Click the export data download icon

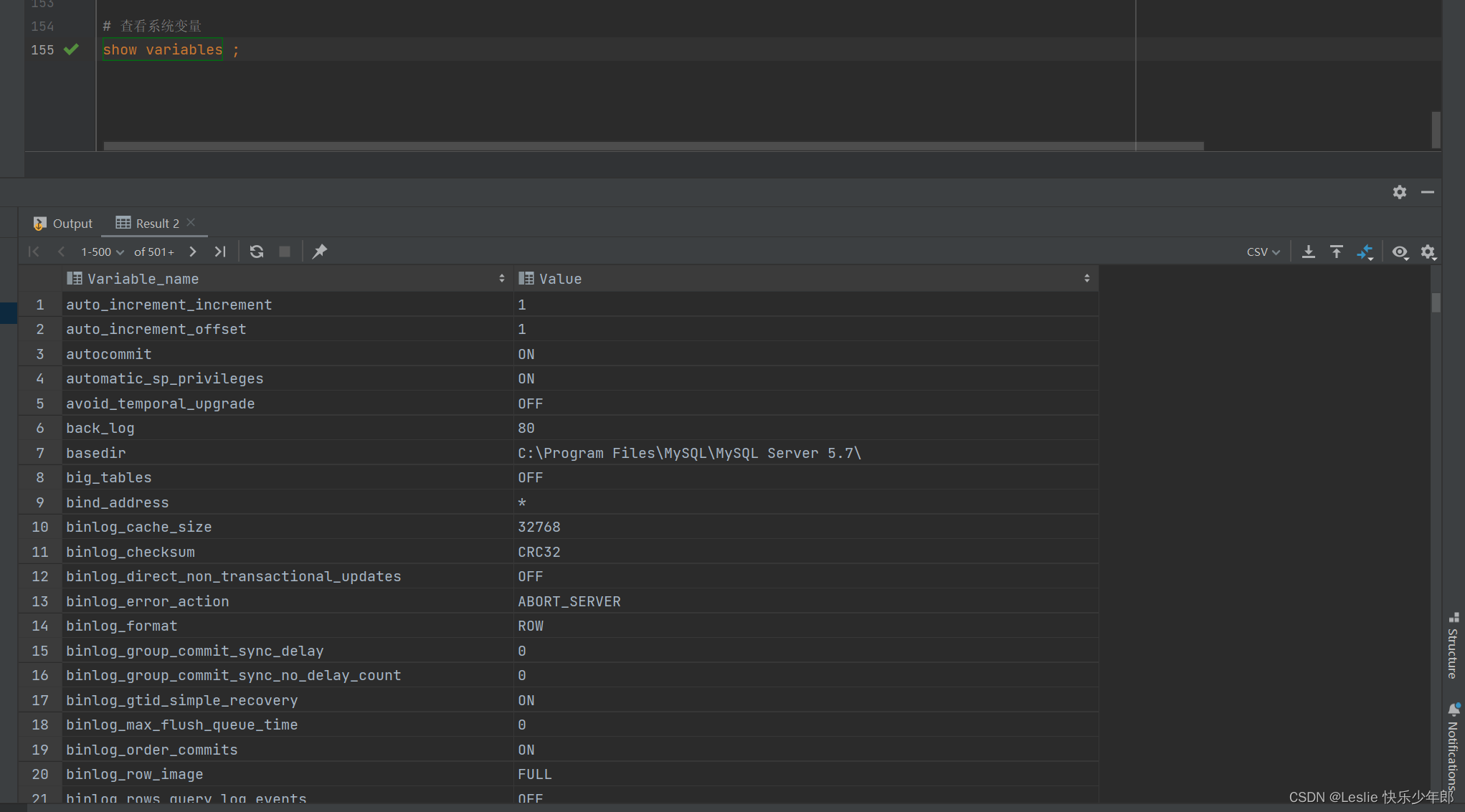coord(1309,252)
